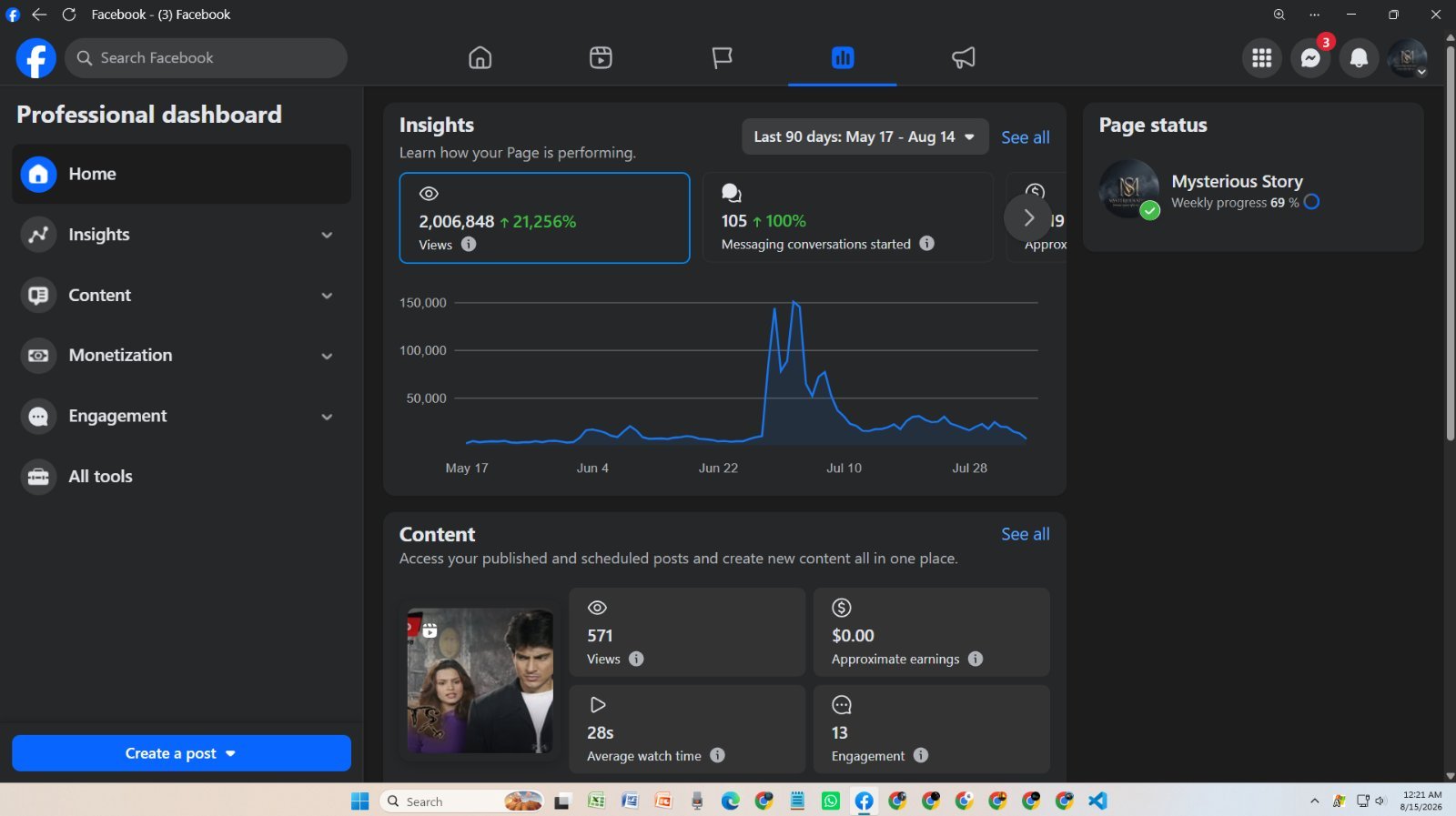Viewport: 1456px width, 816px height.
Task: Click the Engagement sidebar chat icon
Action: coord(38,417)
